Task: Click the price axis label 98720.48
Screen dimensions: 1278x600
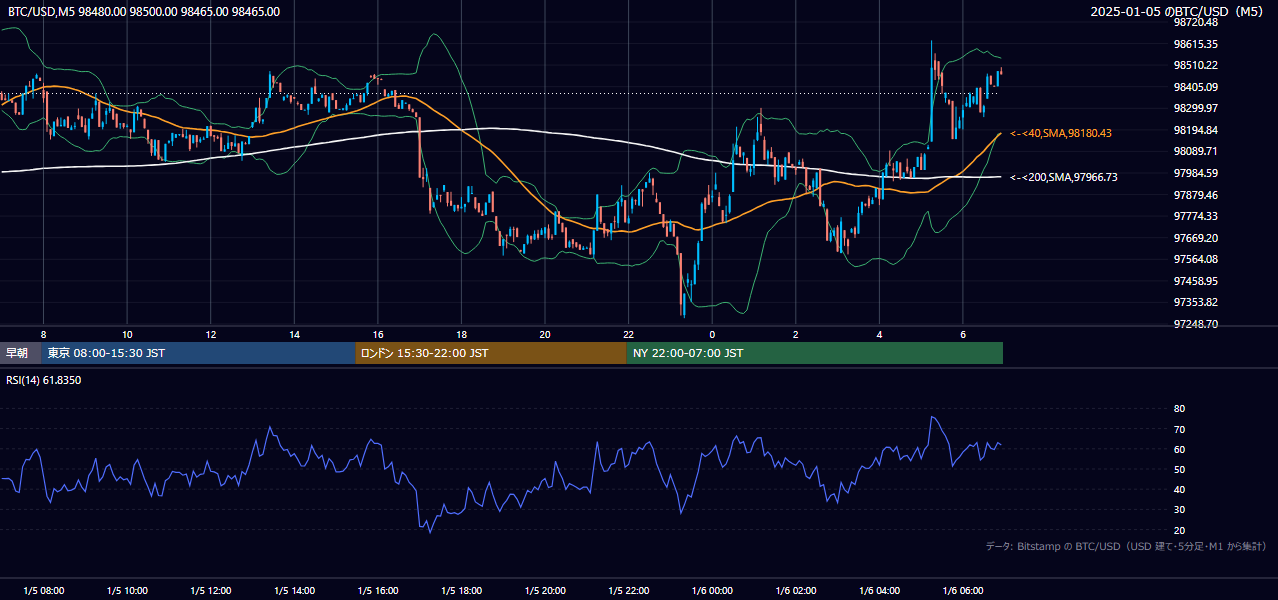Action: pos(1195,22)
